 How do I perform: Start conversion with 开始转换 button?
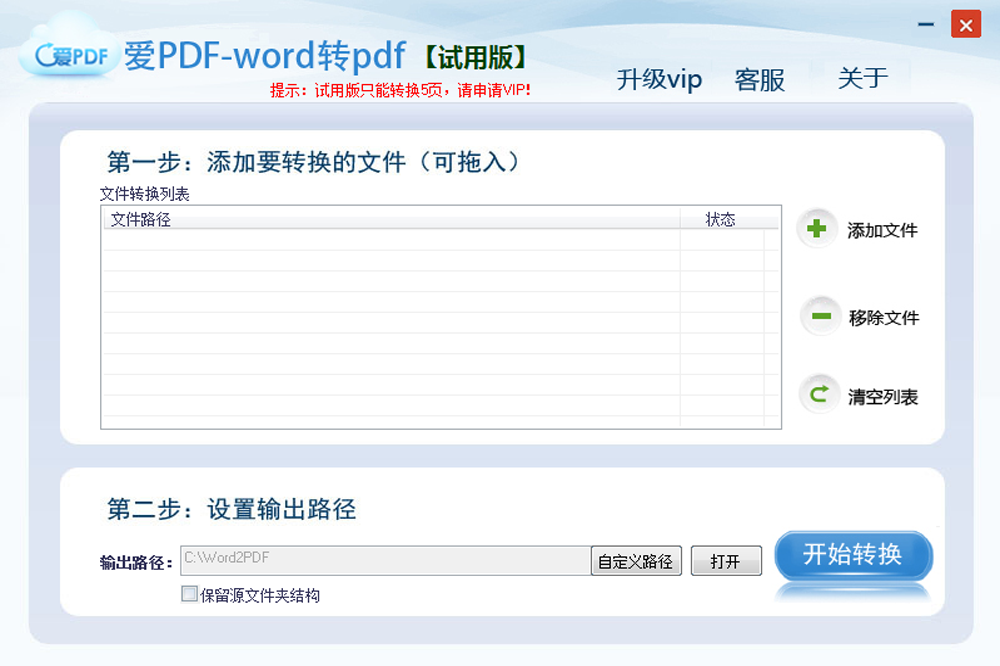point(853,555)
